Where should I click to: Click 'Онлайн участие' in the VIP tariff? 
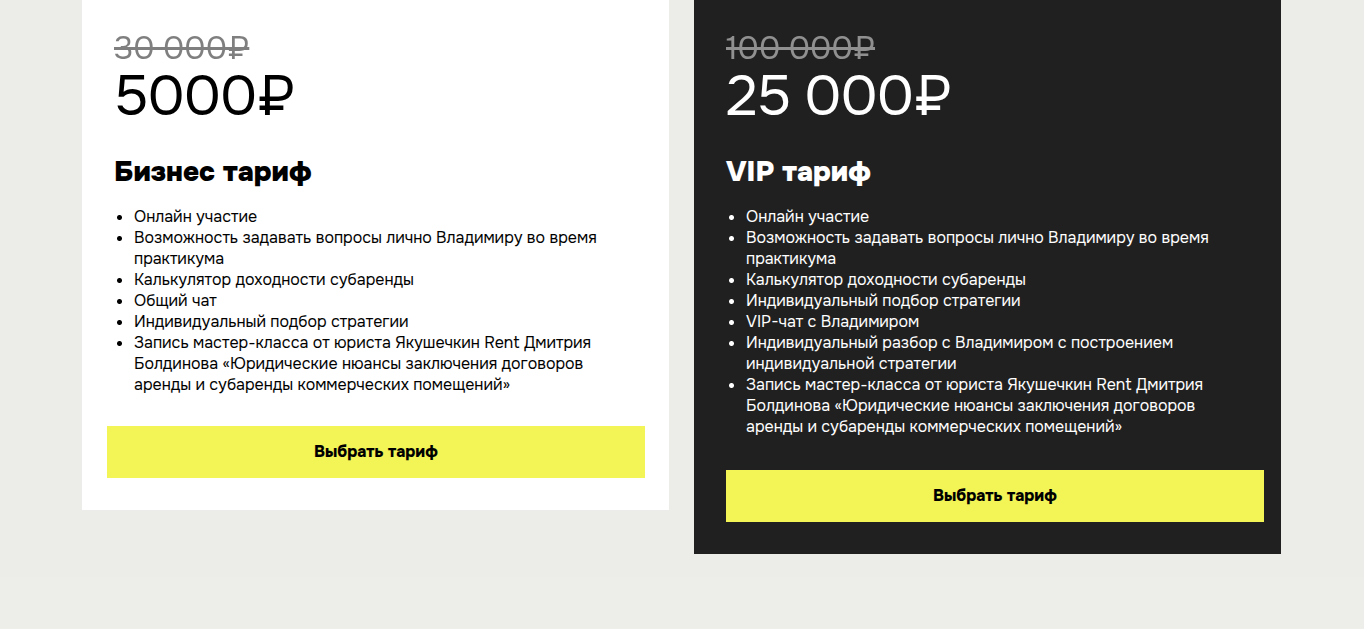tap(807, 216)
